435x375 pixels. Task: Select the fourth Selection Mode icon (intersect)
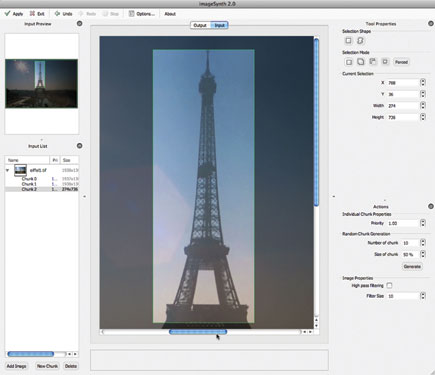(385, 62)
